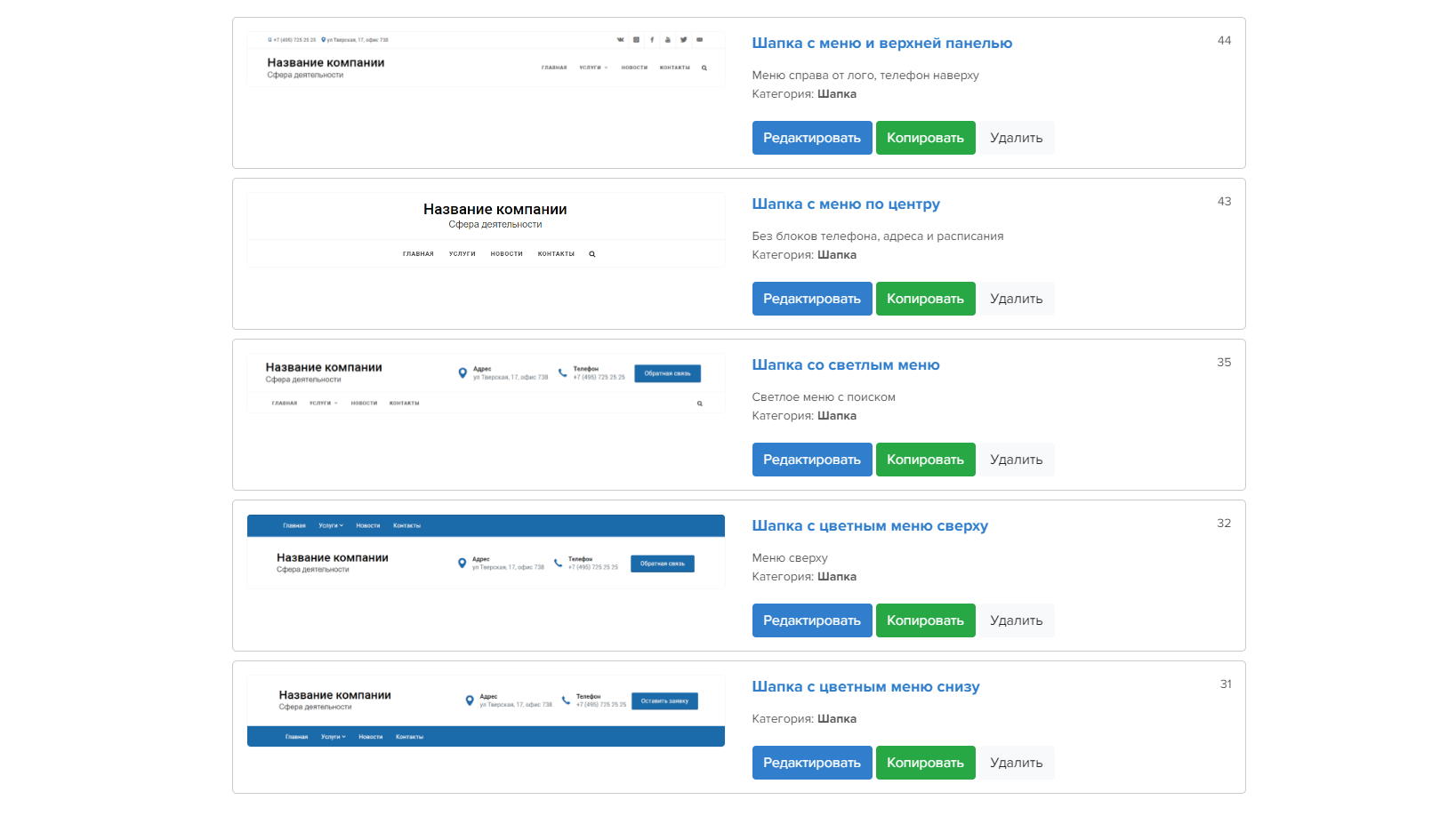Click search icon in first header preview
The image size is (1456, 816).
(x=704, y=68)
